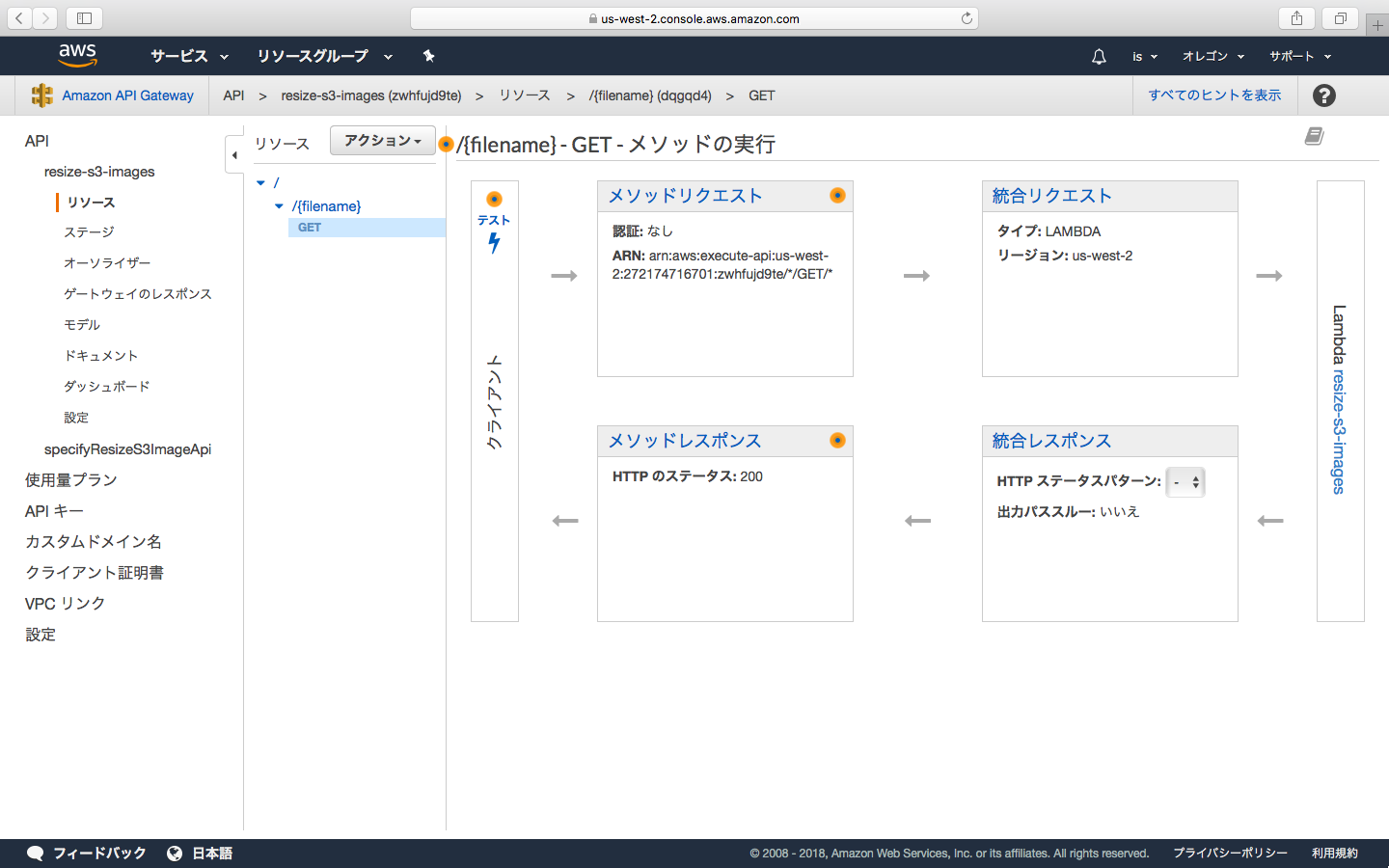Click プライバシーポリシー footer link
Screen dimensions: 1389x868
coord(1230,854)
